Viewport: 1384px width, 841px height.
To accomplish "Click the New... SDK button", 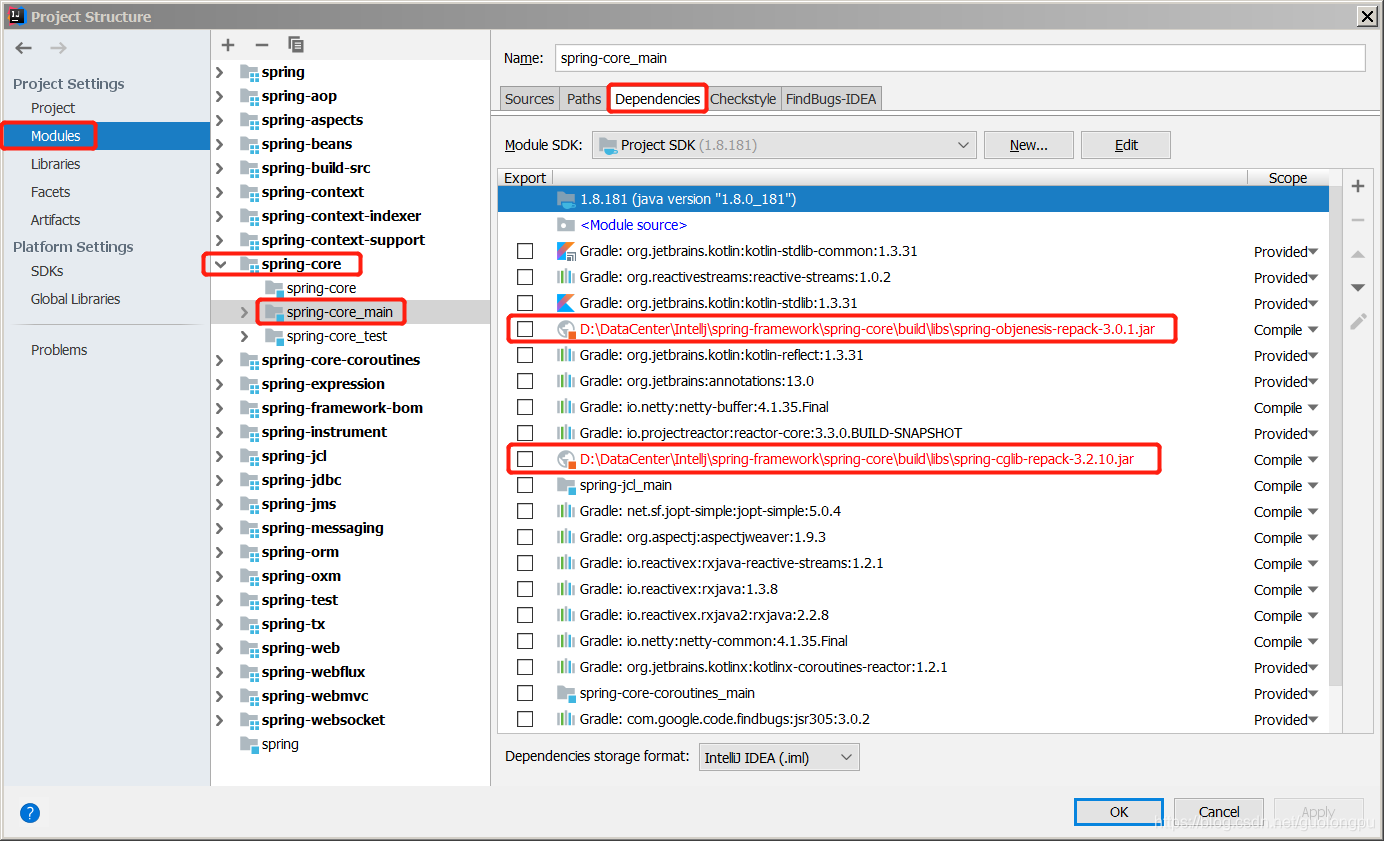I will [x=1028, y=145].
